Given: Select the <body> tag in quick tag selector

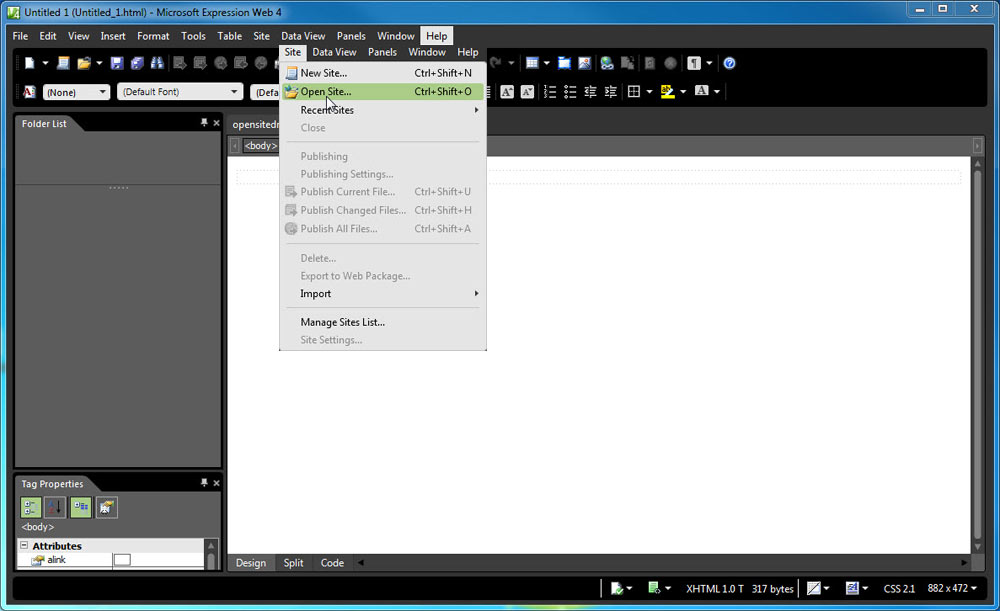Looking at the screenshot, I should tap(260, 145).
